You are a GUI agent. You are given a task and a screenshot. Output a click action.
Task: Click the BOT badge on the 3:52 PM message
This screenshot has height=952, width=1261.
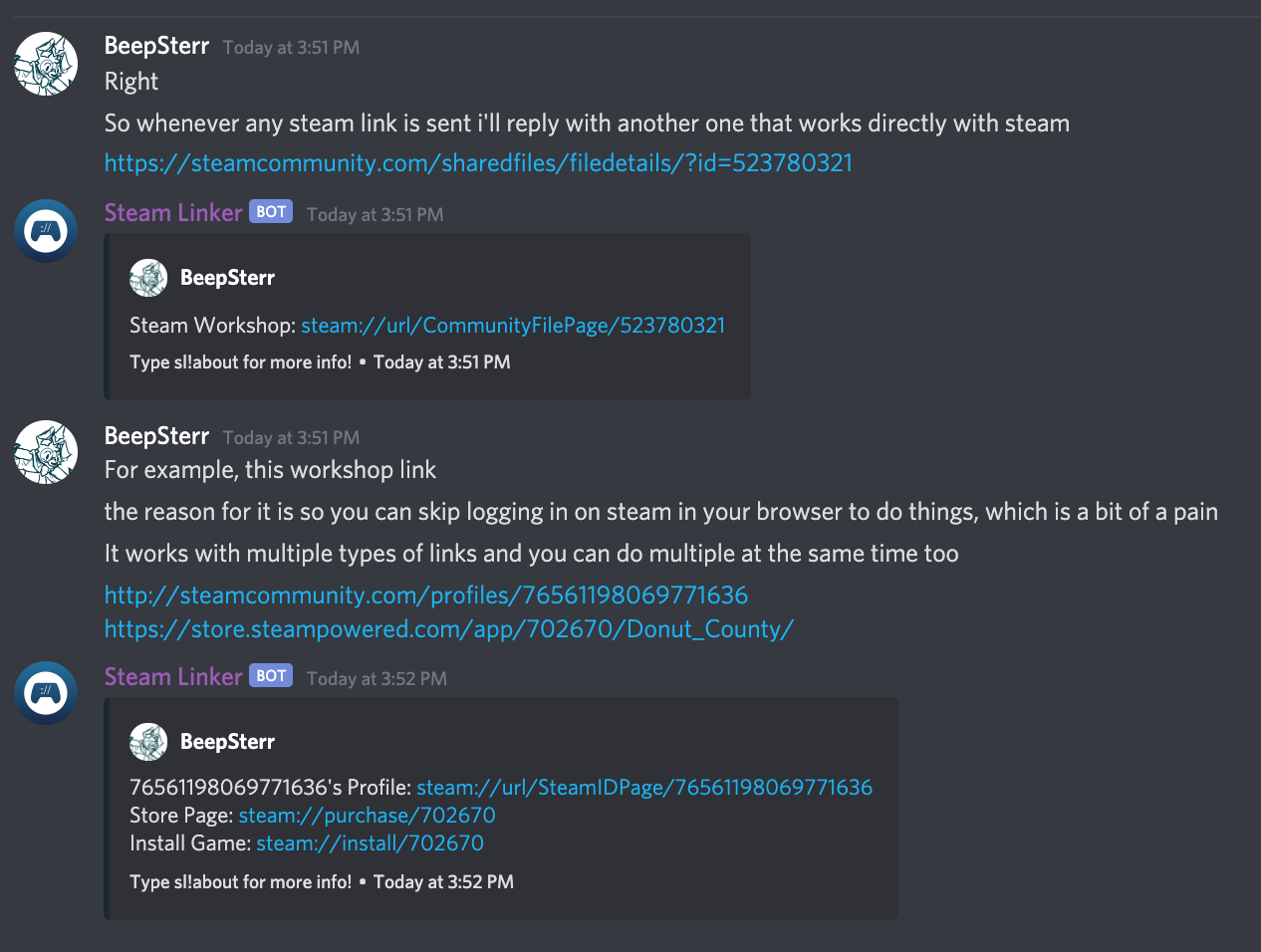pos(271,676)
